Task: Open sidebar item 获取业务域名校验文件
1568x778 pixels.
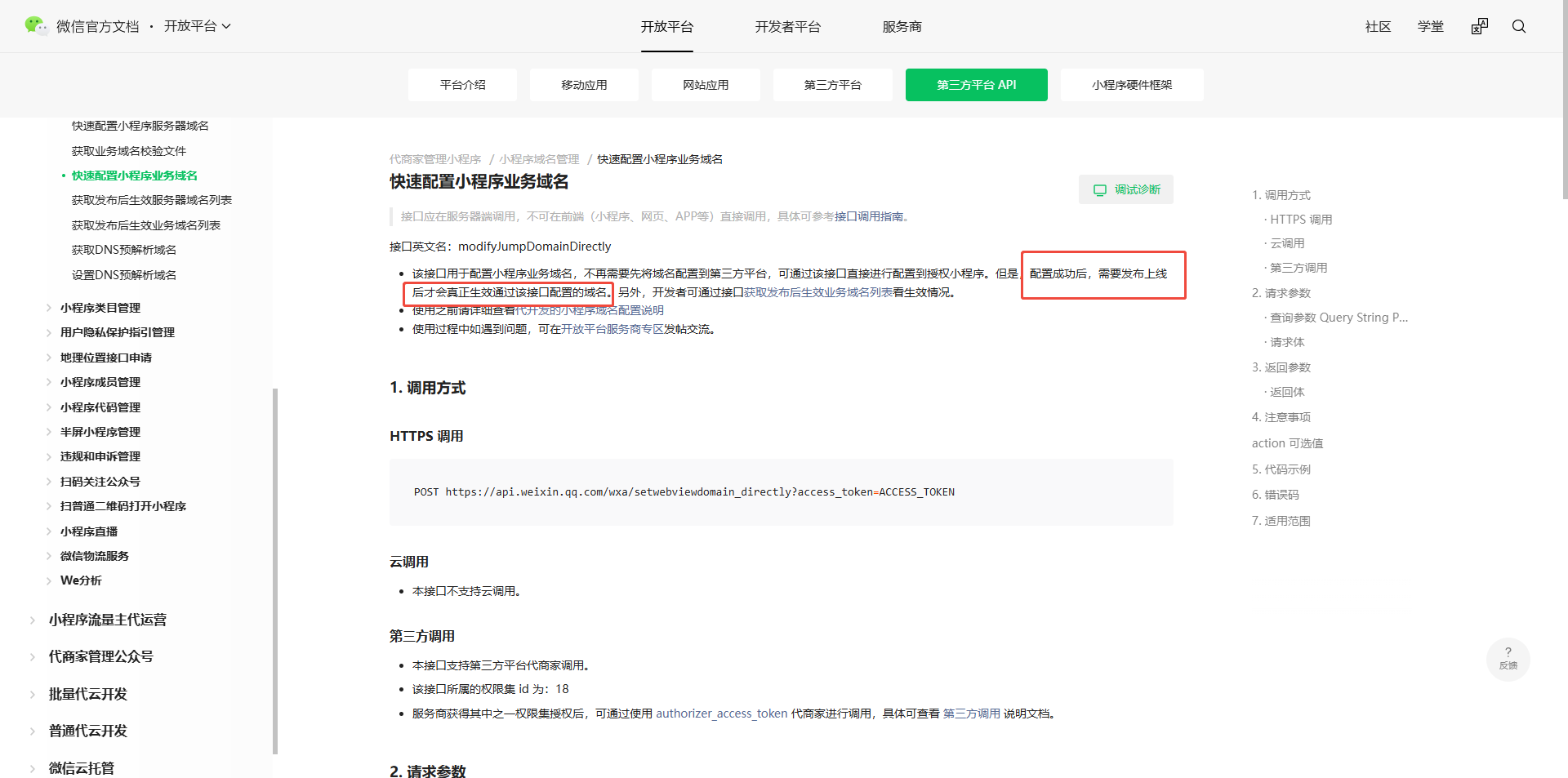Action: pos(129,151)
